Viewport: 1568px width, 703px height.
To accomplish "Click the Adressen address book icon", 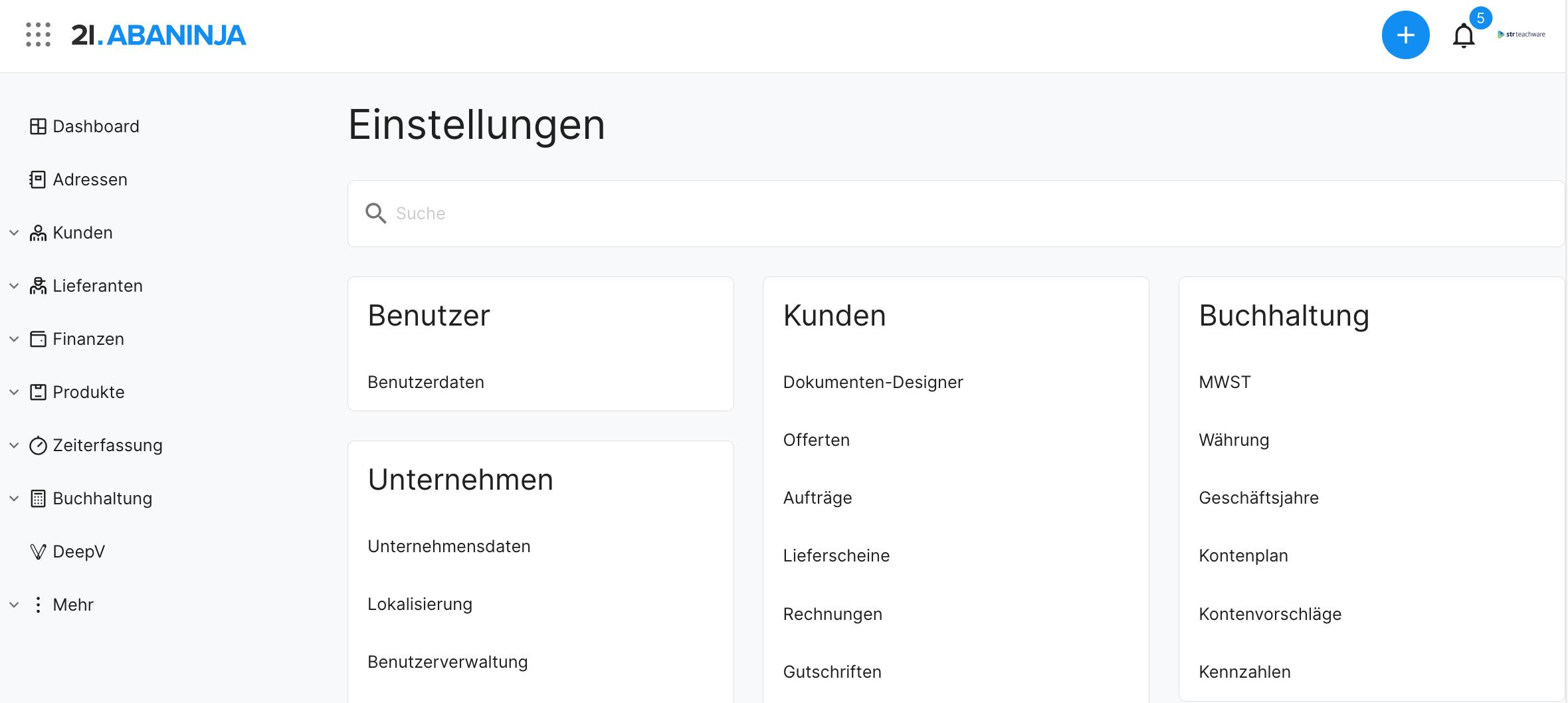I will pyautogui.click(x=38, y=179).
